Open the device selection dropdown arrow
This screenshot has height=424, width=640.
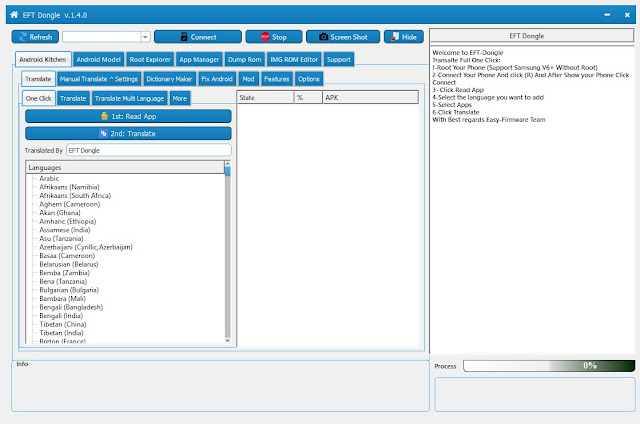(x=145, y=37)
